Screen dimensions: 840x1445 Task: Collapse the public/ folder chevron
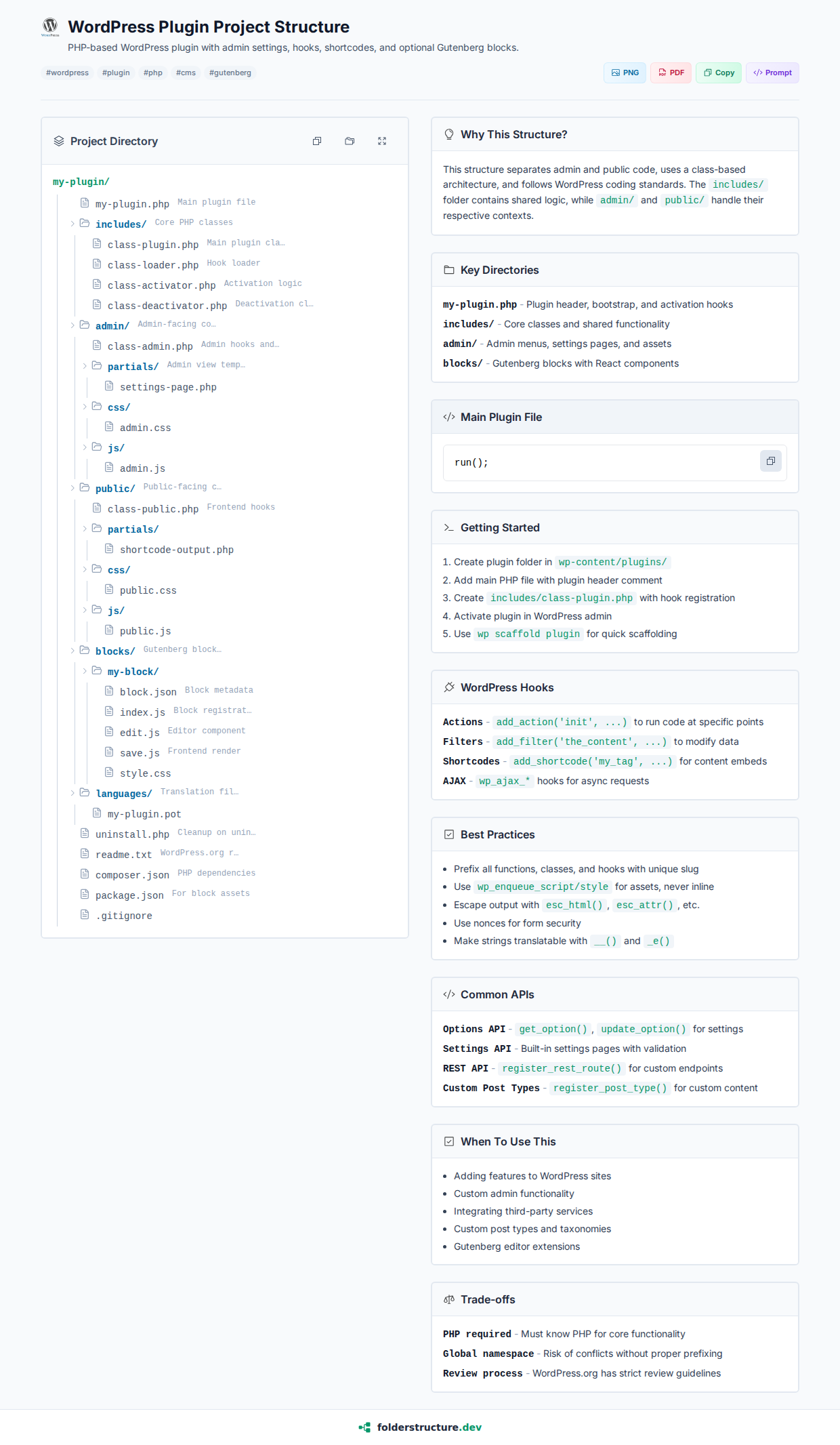(x=72, y=488)
